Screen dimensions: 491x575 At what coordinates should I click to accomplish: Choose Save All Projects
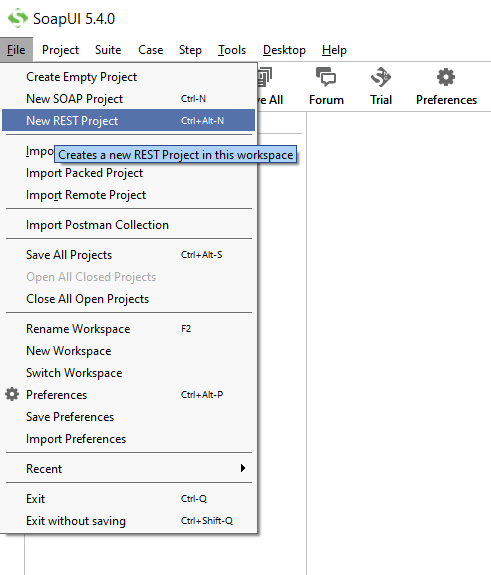pos(128,254)
